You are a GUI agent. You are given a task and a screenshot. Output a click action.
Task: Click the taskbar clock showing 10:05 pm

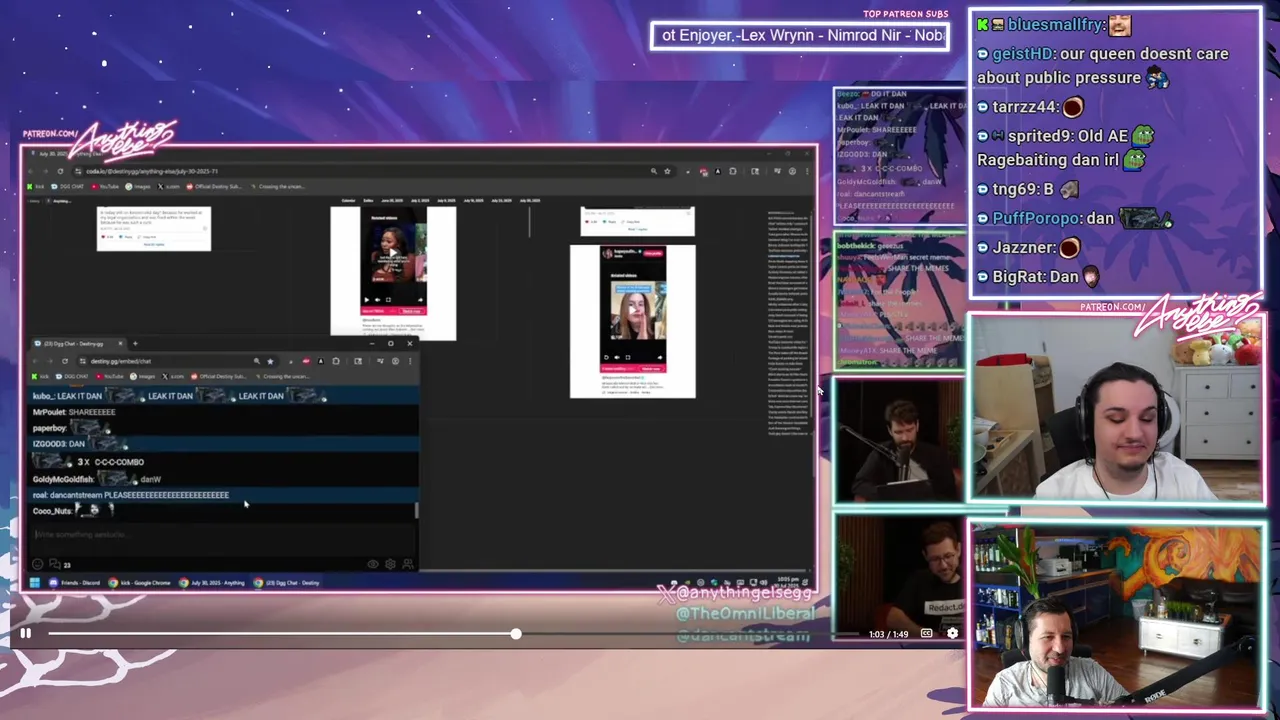pyautogui.click(x=786, y=582)
